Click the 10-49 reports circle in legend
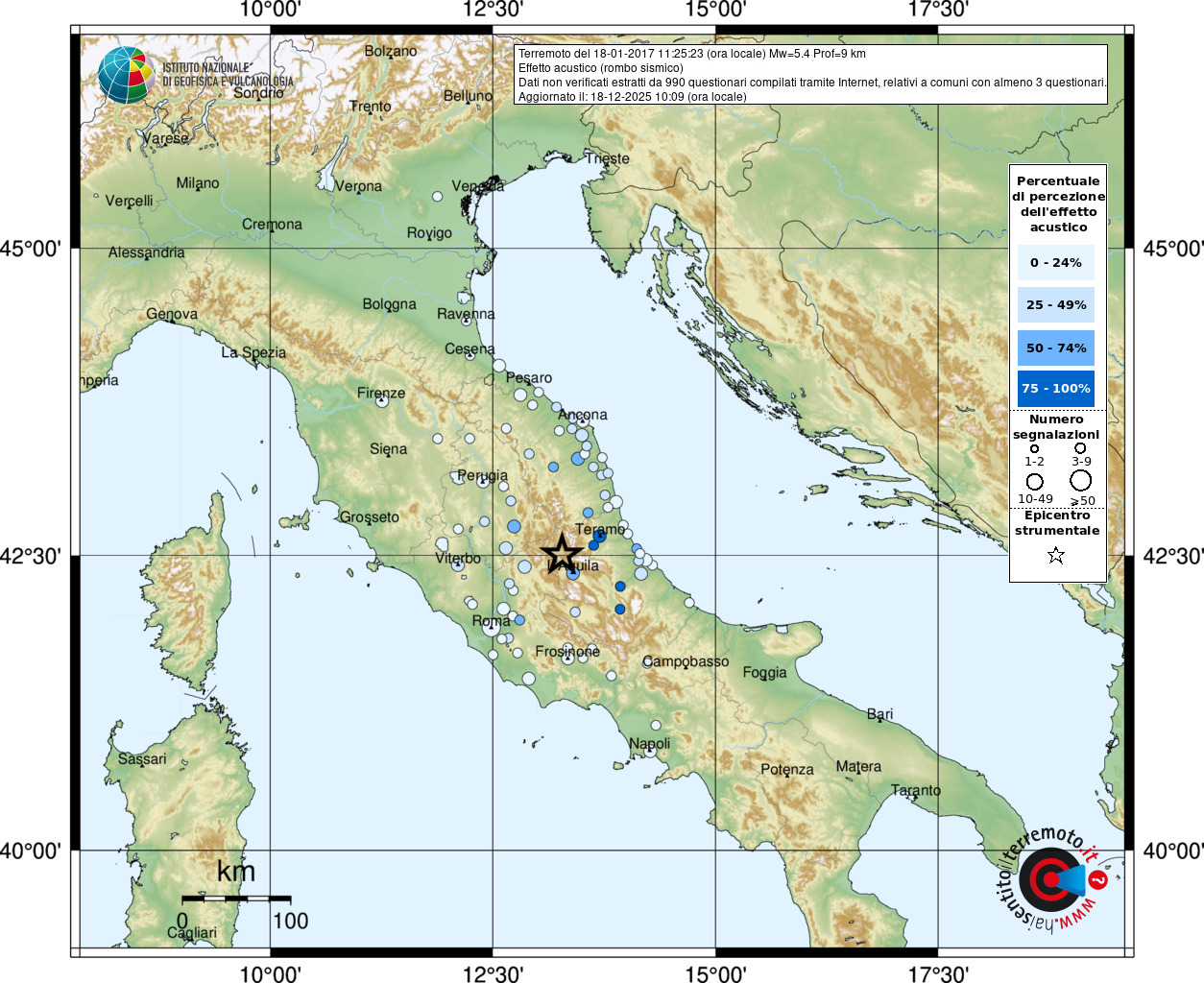The width and height of the screenshot is (1204, 983). [x=1035, y=481]
